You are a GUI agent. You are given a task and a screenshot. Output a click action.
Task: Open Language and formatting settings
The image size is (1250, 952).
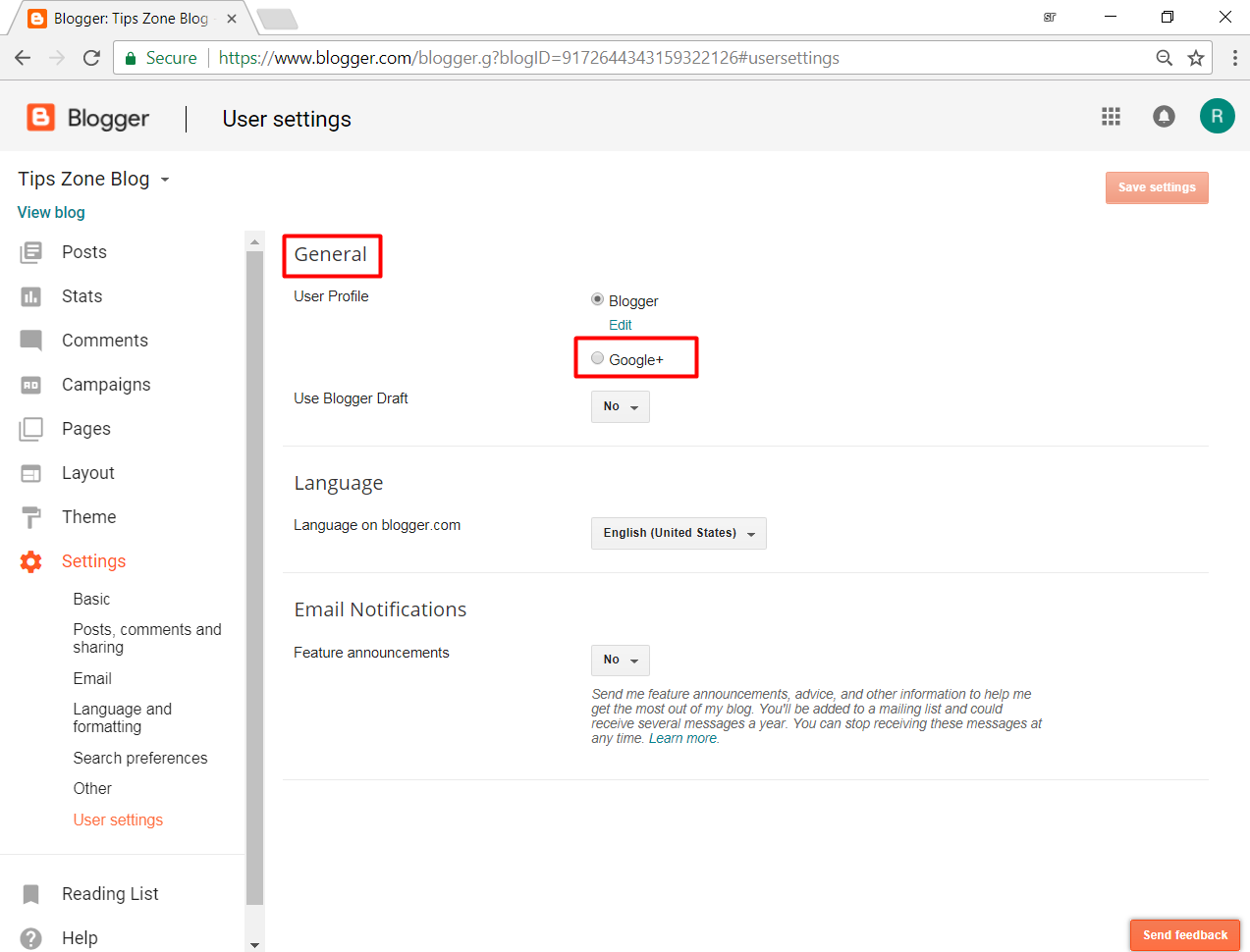(x=122, y=717)
